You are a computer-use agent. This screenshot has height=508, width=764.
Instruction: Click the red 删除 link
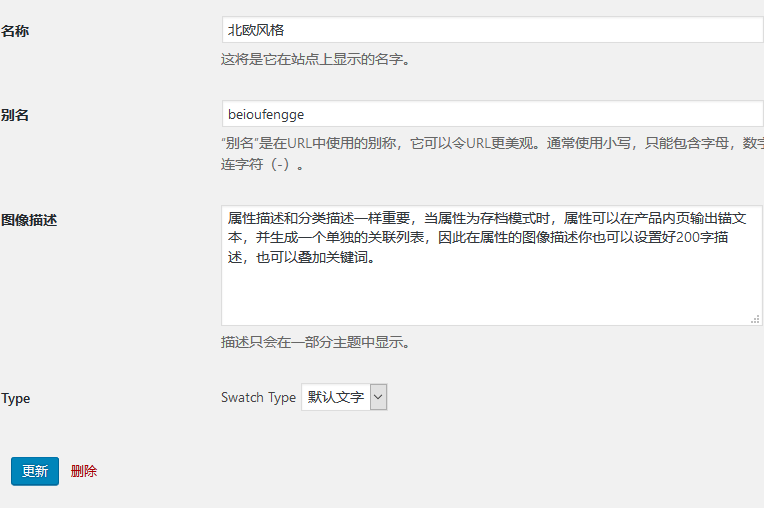[84, 471]
